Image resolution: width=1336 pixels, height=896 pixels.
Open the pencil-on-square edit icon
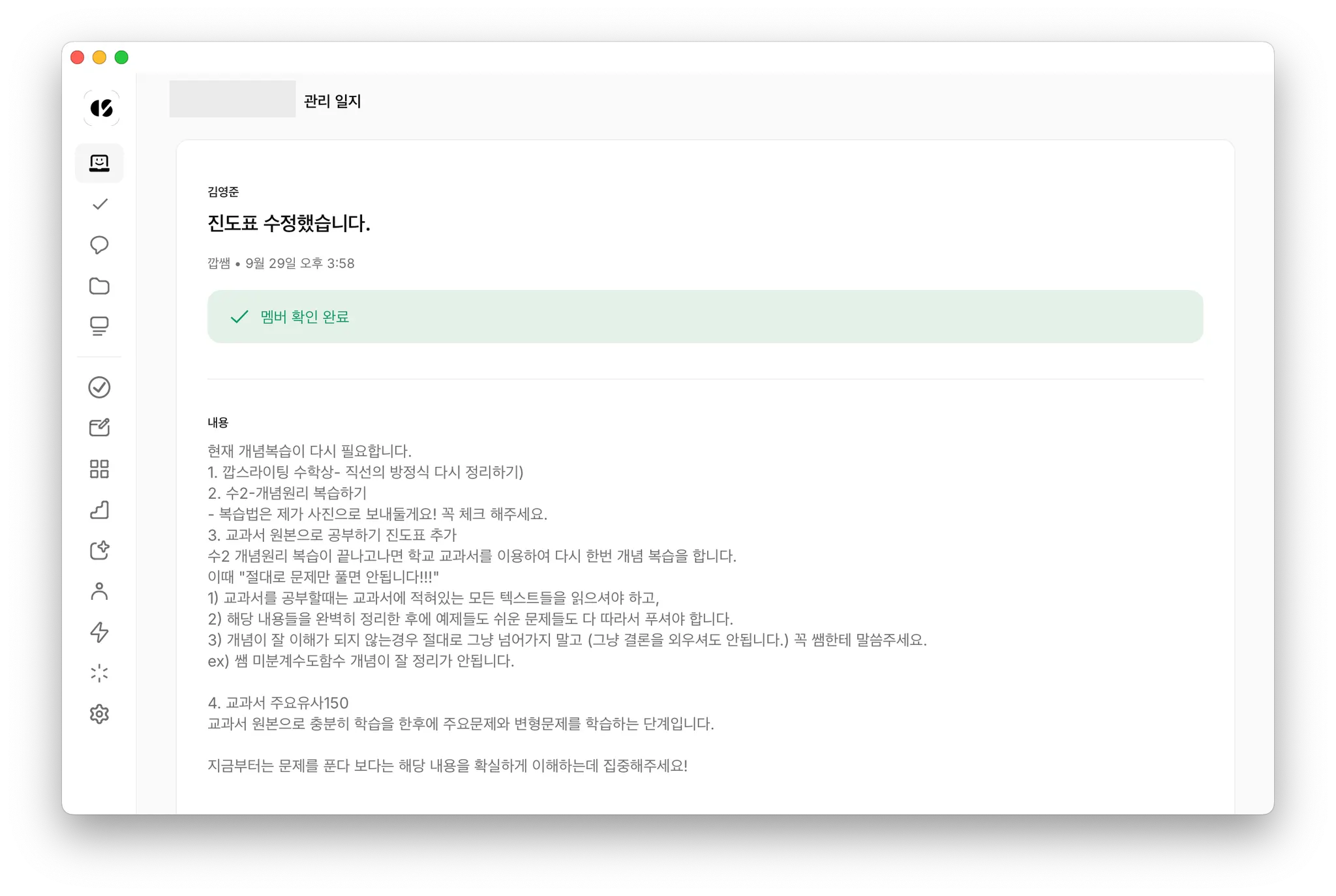(x=99, y=428)
